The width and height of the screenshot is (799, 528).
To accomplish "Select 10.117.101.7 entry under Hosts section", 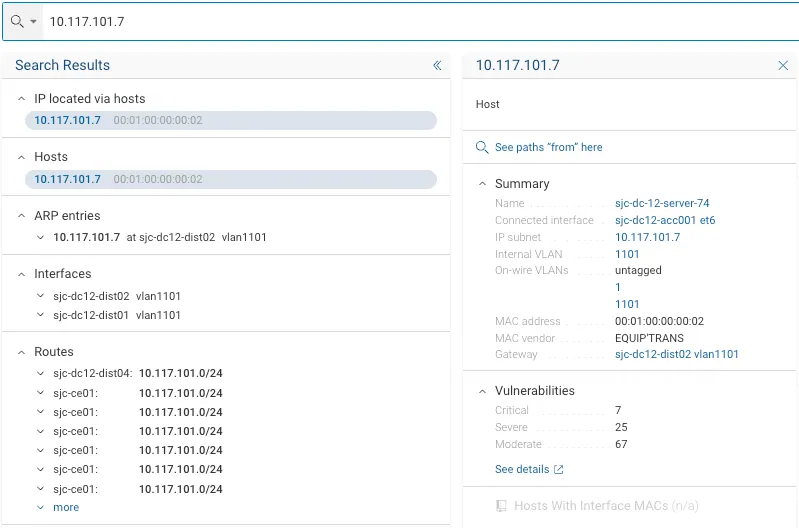I will (231, 179).
